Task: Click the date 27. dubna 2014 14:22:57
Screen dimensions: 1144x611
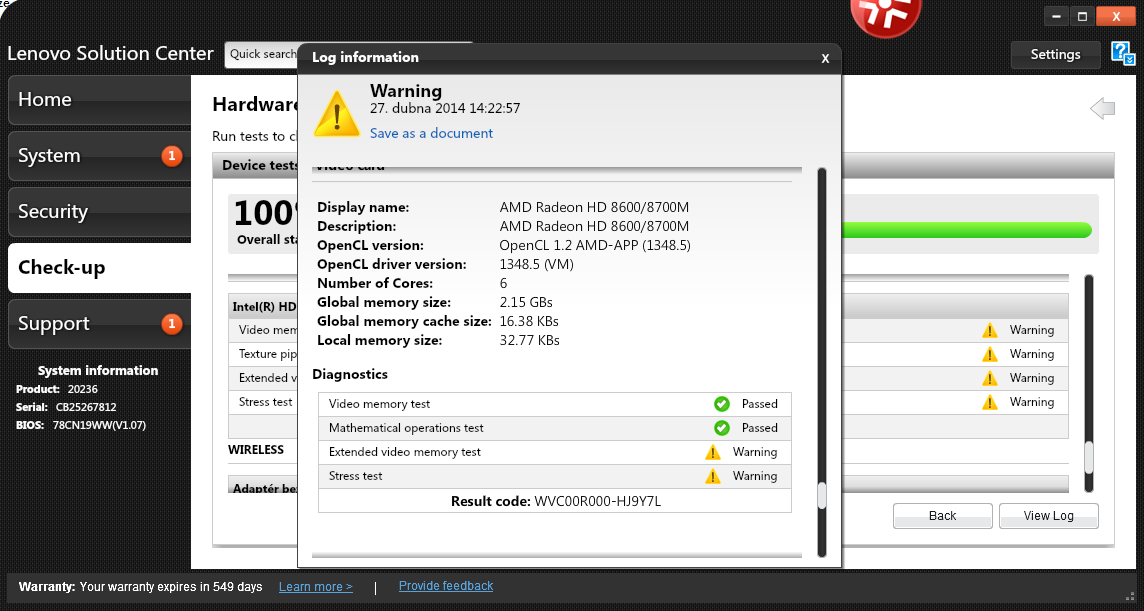Action: (x=445, y=109)
